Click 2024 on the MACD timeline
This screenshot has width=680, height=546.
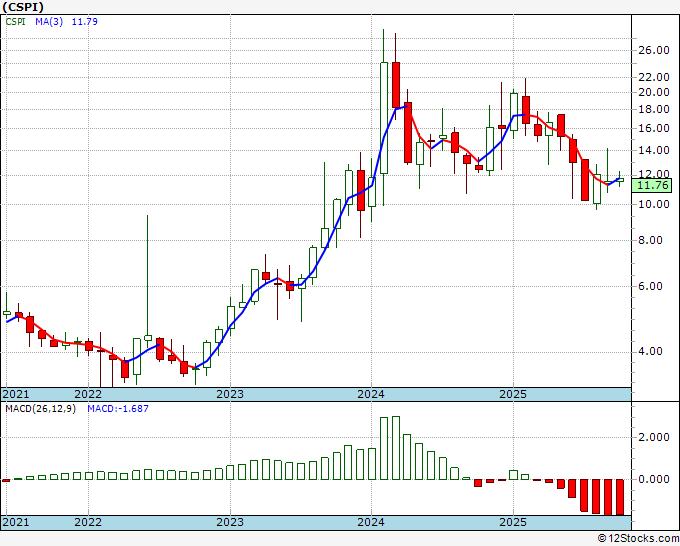pos(371,522)
